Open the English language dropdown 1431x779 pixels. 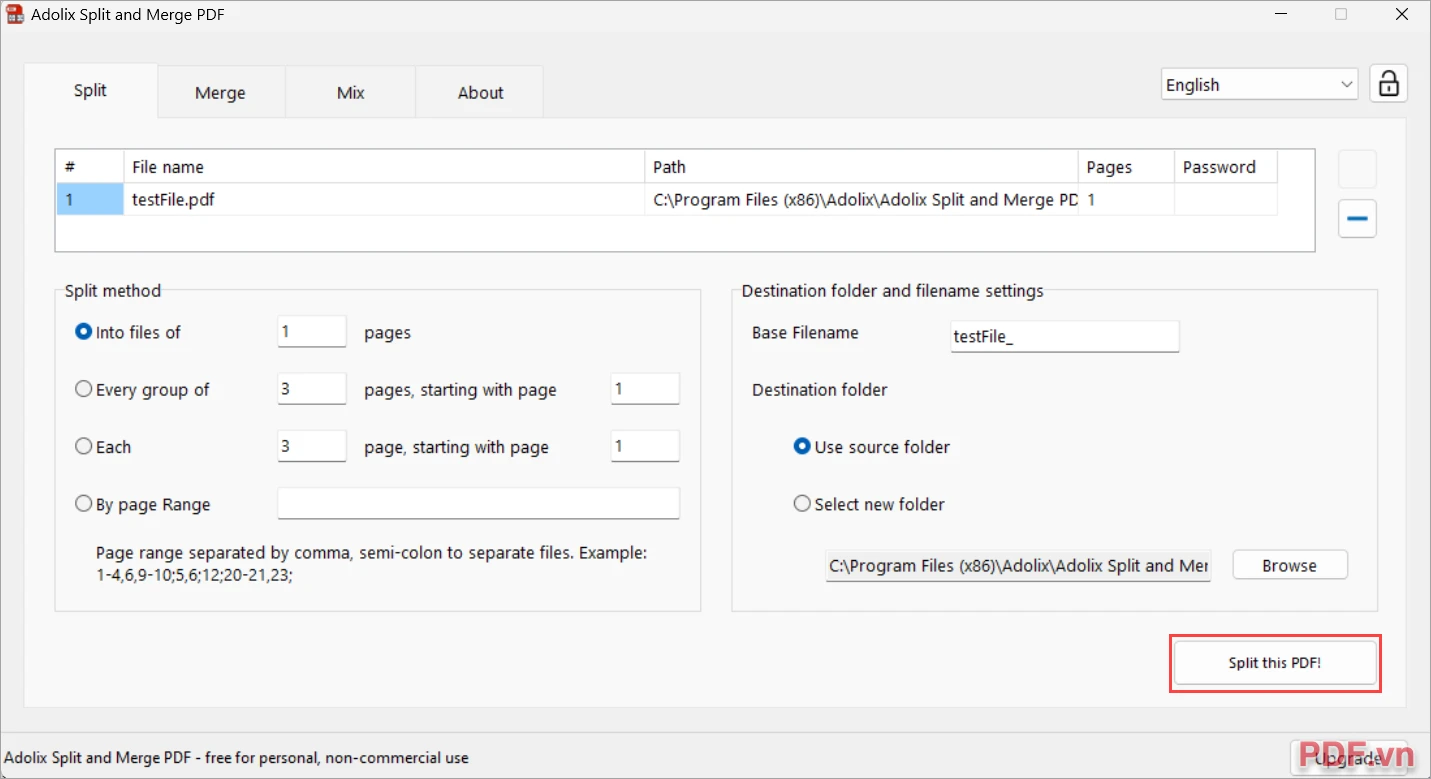coord(1259,85)
